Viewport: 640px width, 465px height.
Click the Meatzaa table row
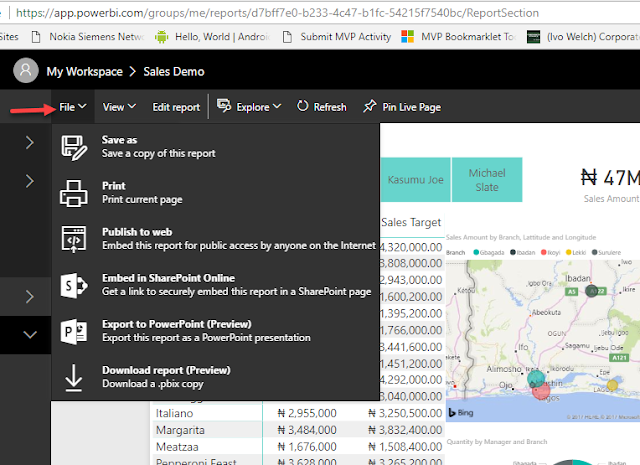298,447
